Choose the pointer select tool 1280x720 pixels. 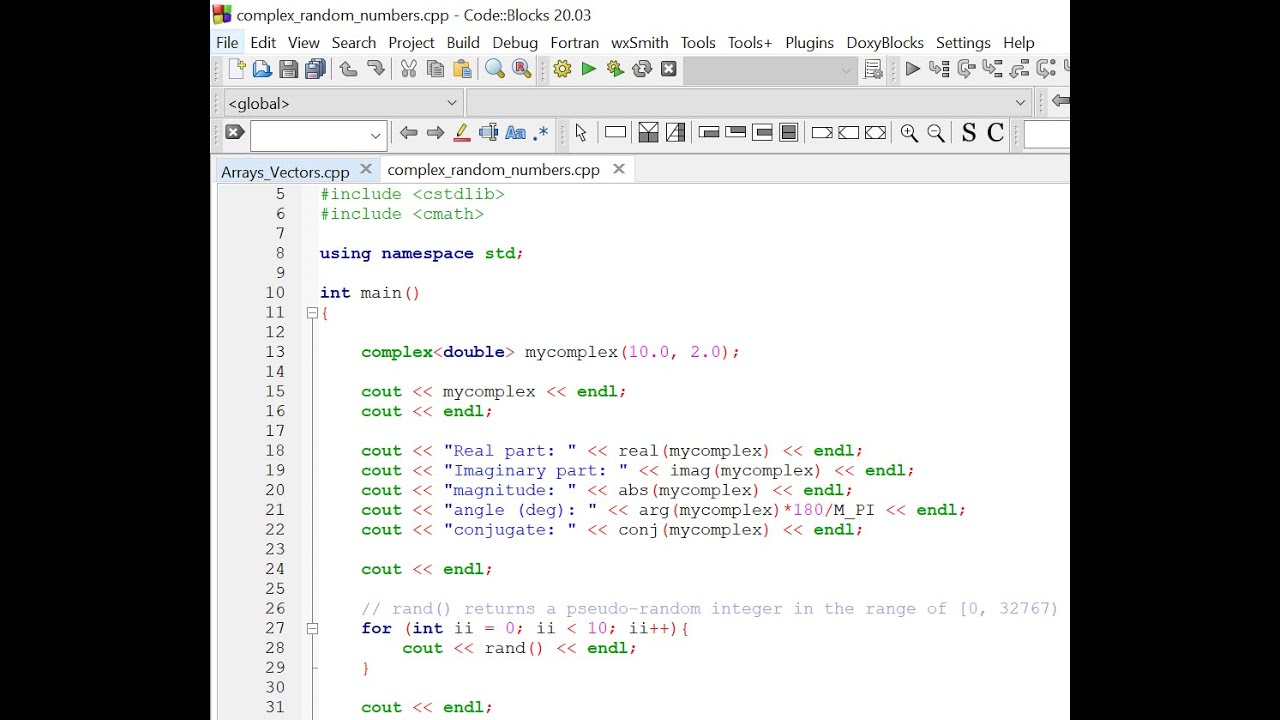click(581, 133)
